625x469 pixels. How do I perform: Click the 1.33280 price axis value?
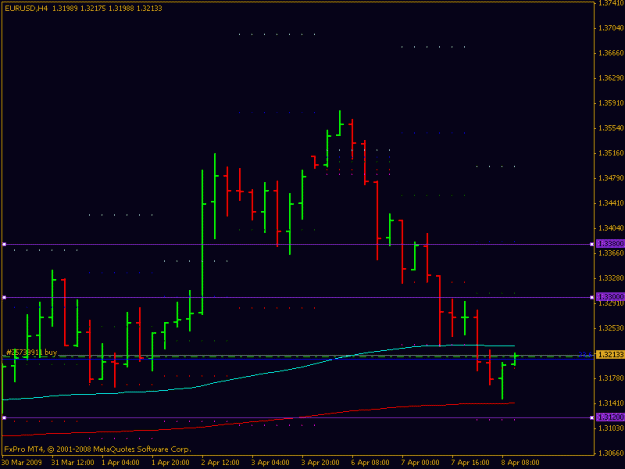(x=611, y=278)
